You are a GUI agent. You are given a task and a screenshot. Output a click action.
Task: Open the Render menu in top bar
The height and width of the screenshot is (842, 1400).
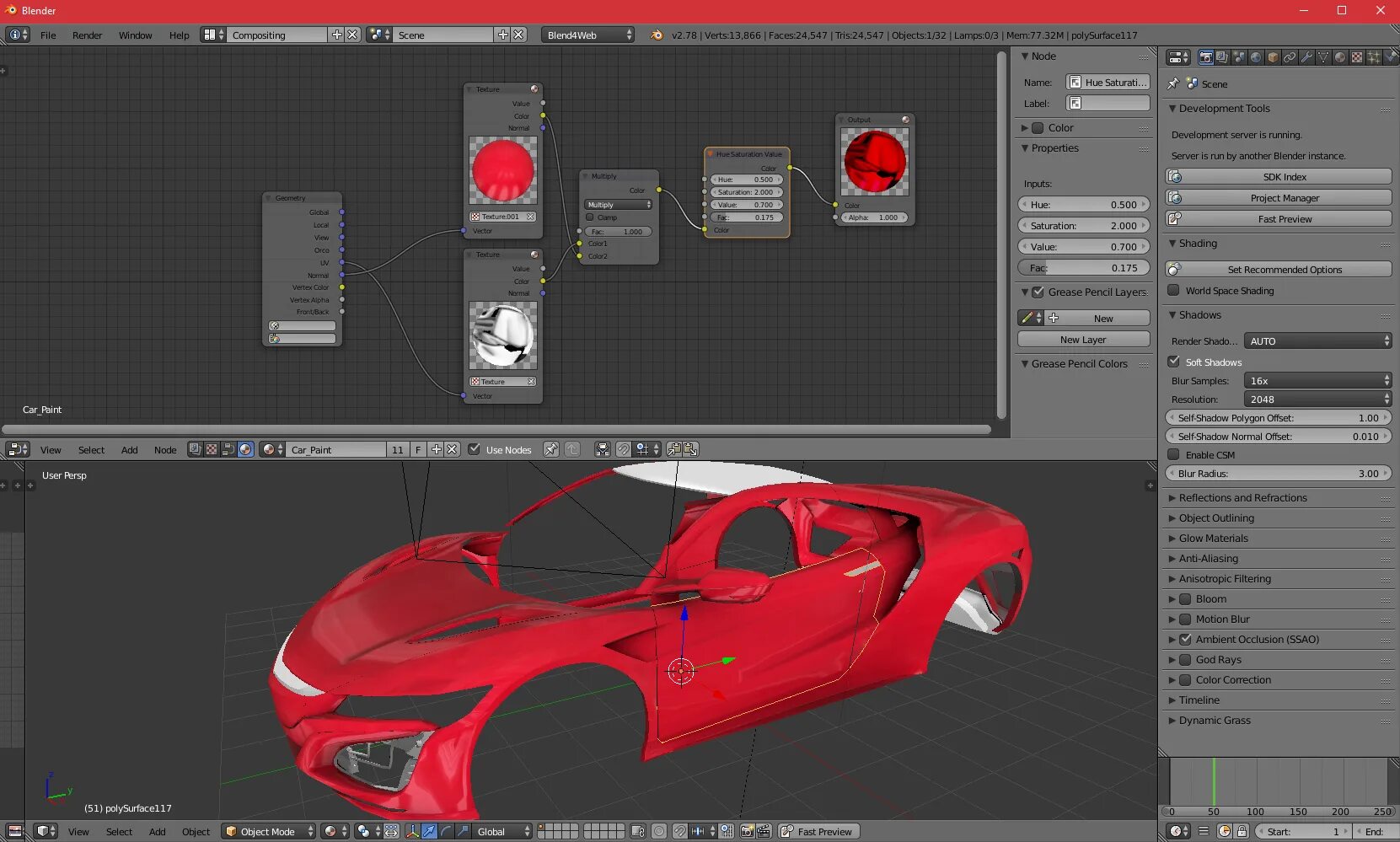point(87,35)
